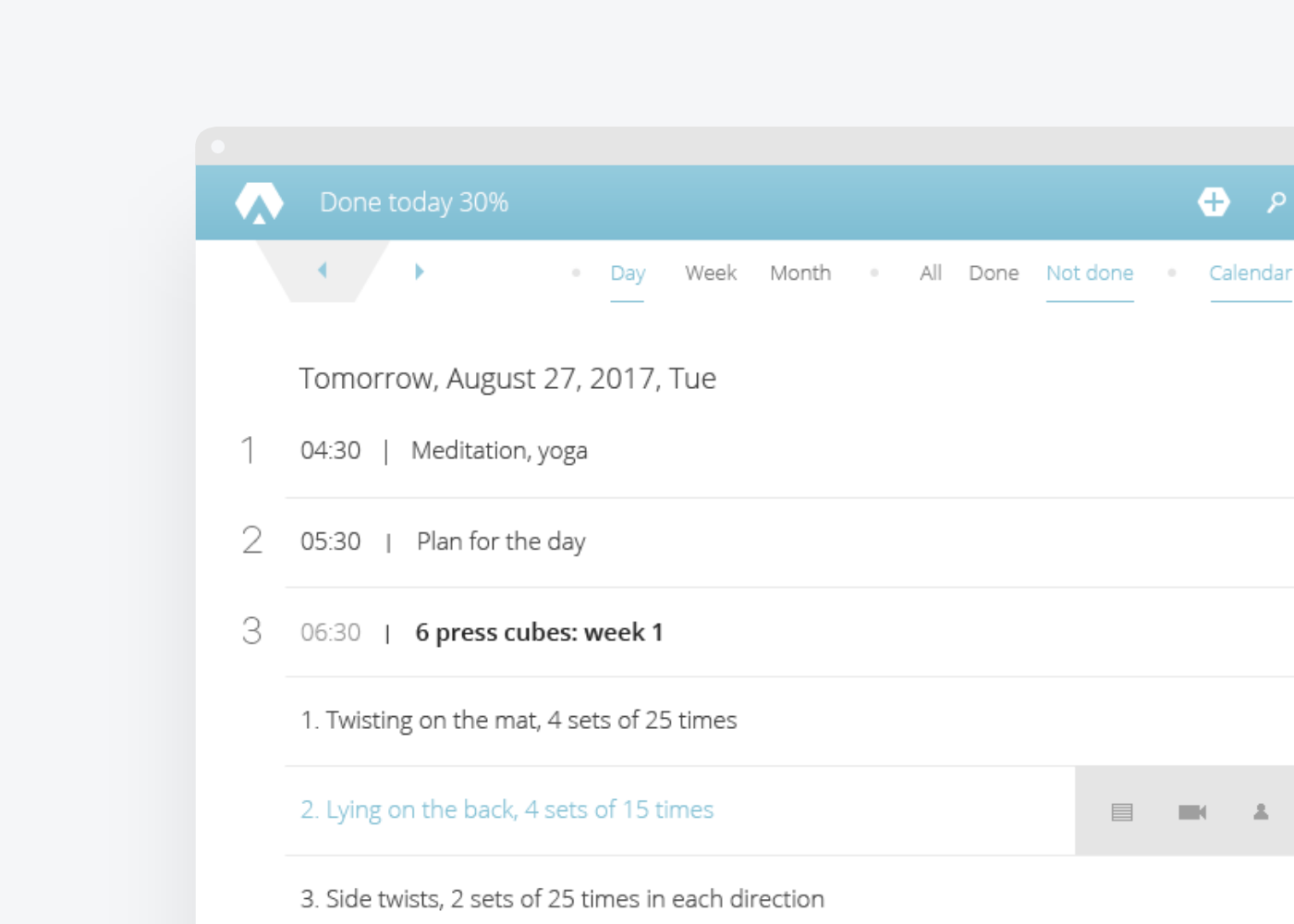Open video camera icon for exercise
This screenshot has height=924, width=1294.
tap(1192, 812)
